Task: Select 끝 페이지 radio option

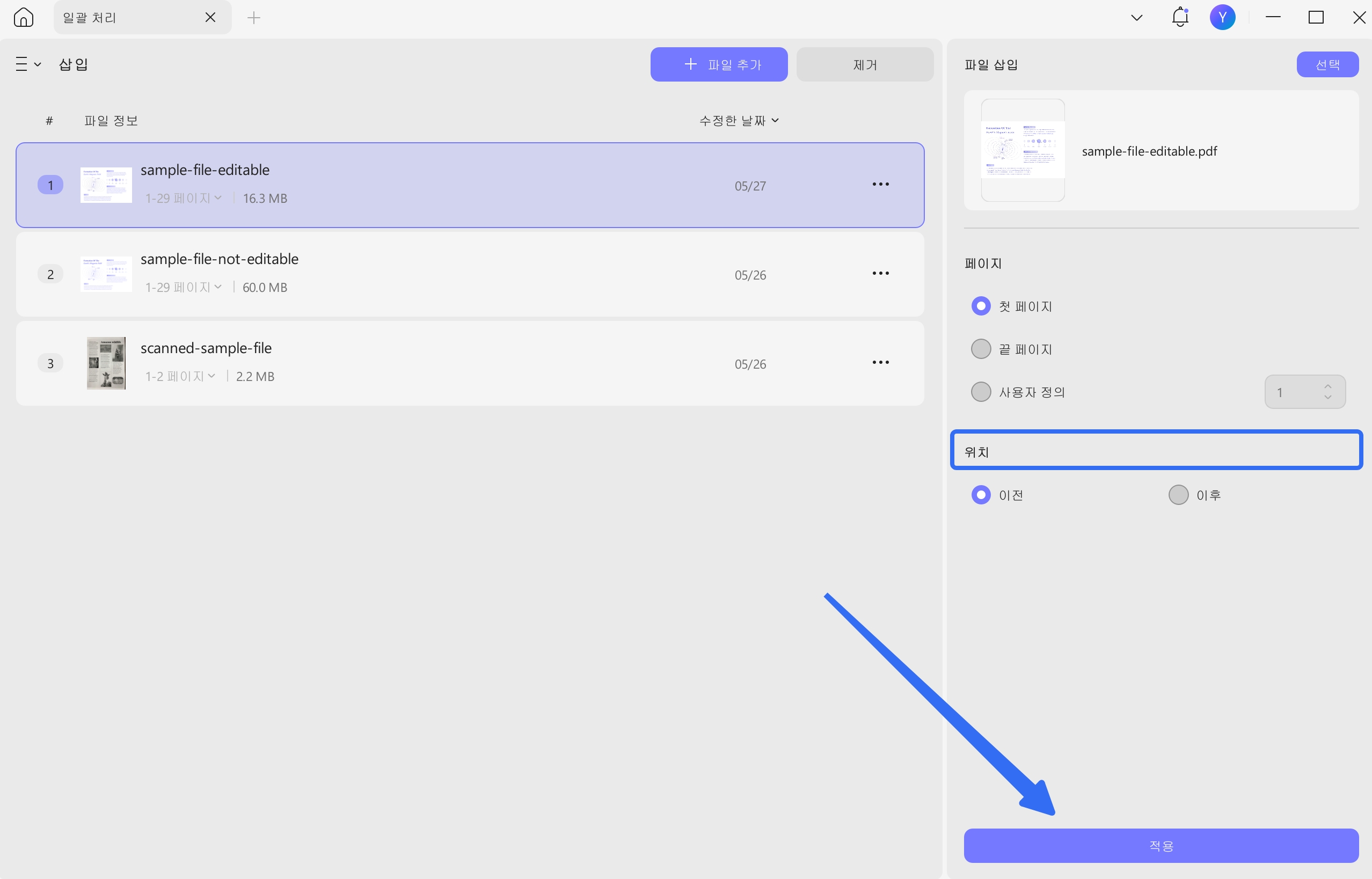Action: pyautogui.click(x=981, y=349)
